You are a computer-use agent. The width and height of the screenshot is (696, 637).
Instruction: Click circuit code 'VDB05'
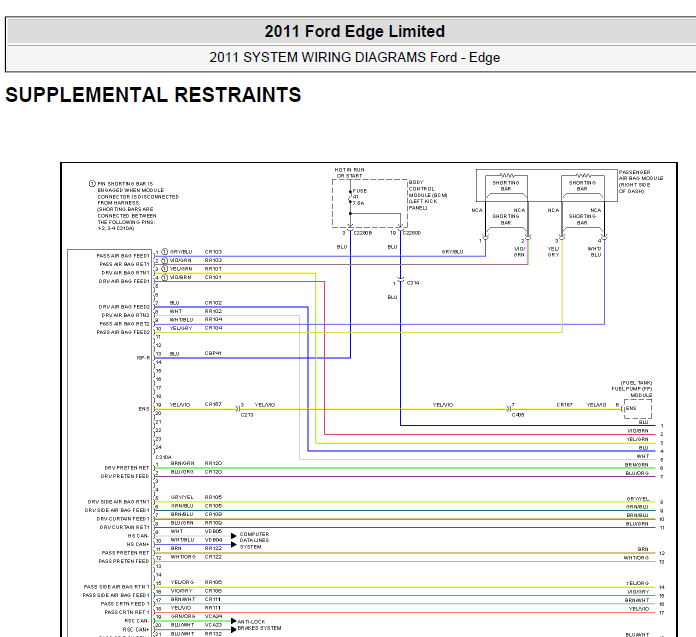[213, 531]
